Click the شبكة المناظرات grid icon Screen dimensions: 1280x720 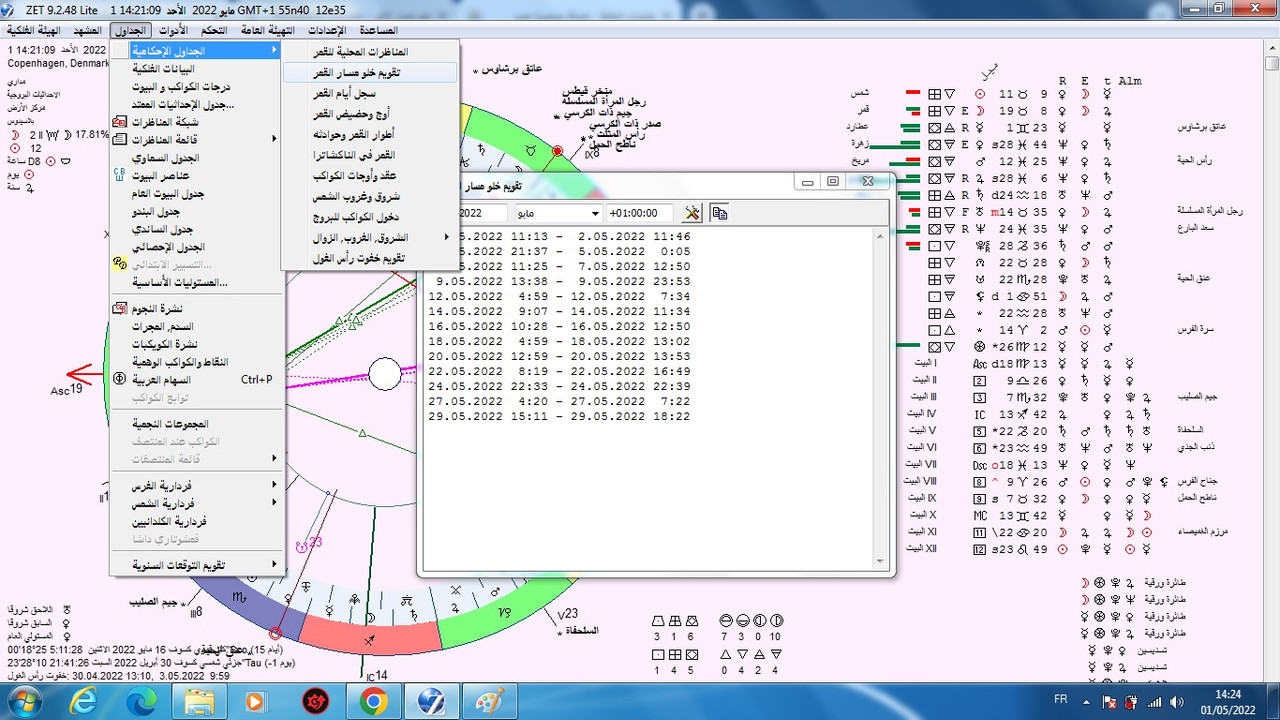coord(121,122)
